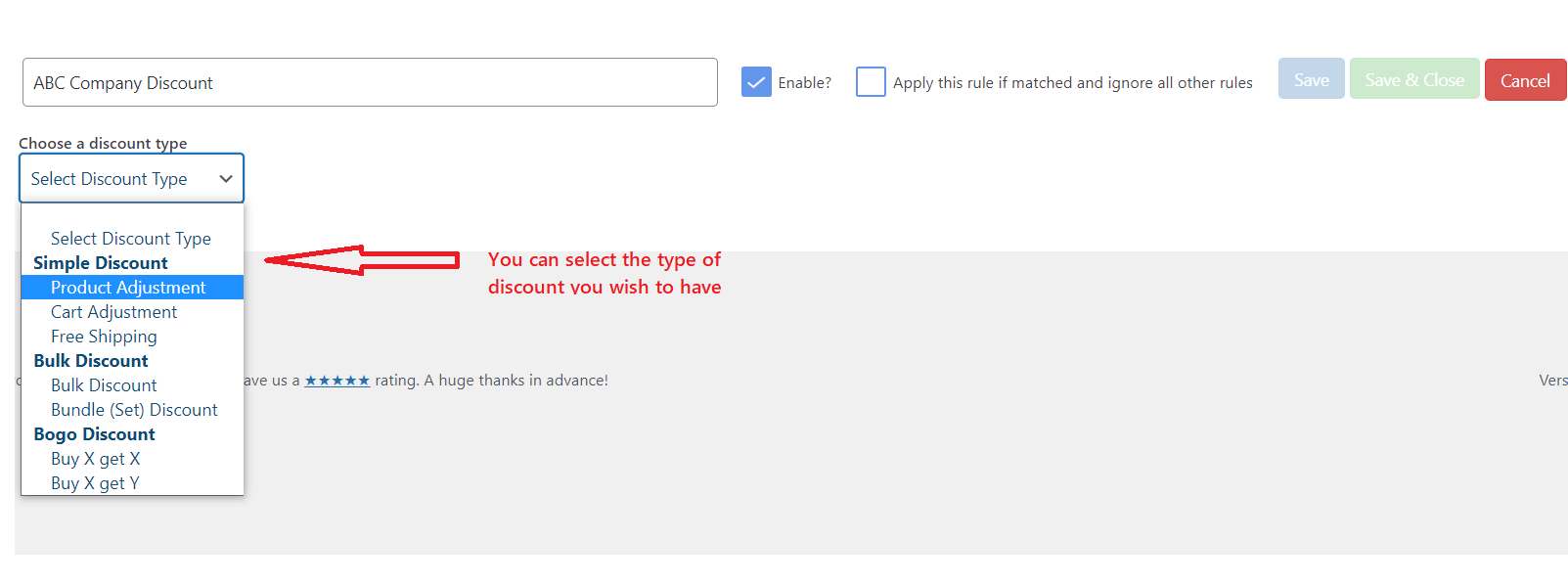Select the Bulk Discount option

(x=104, y=385)
